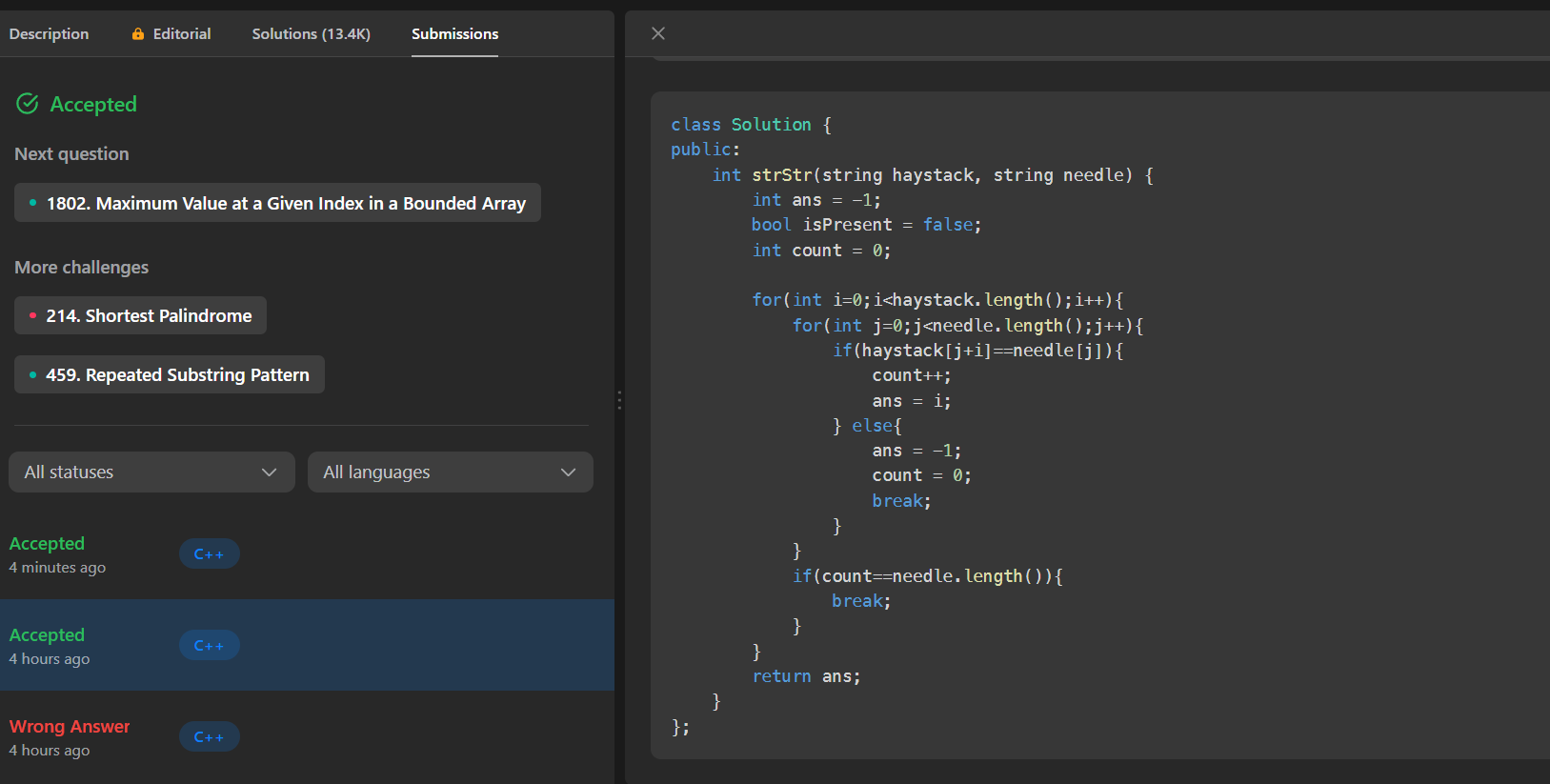Click the 'int ans = -1;' declaration line
The width and height of the screenshot is (1550, 784).
point(816,200)
